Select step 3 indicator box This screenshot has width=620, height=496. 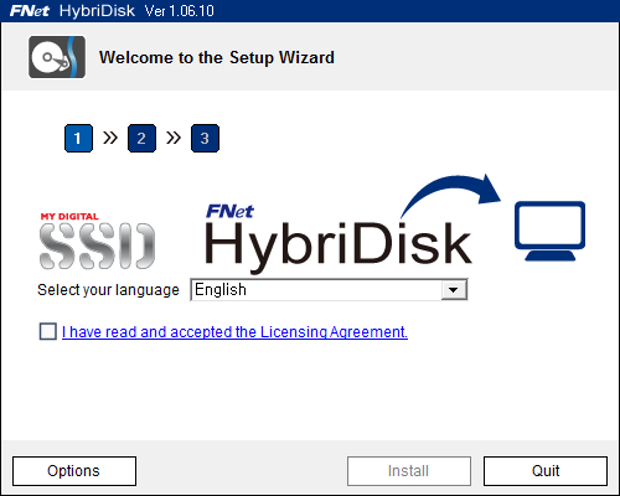[205, 138]
